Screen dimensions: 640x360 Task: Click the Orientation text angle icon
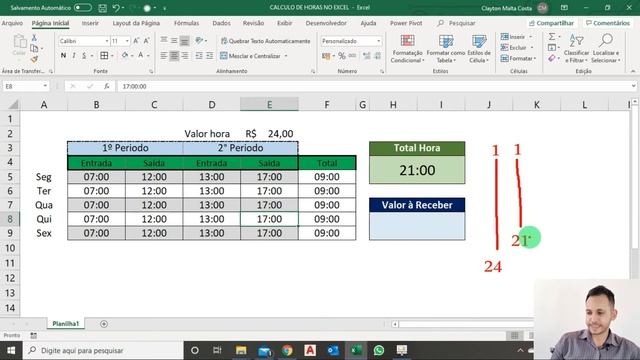click(x=199, y=40)
